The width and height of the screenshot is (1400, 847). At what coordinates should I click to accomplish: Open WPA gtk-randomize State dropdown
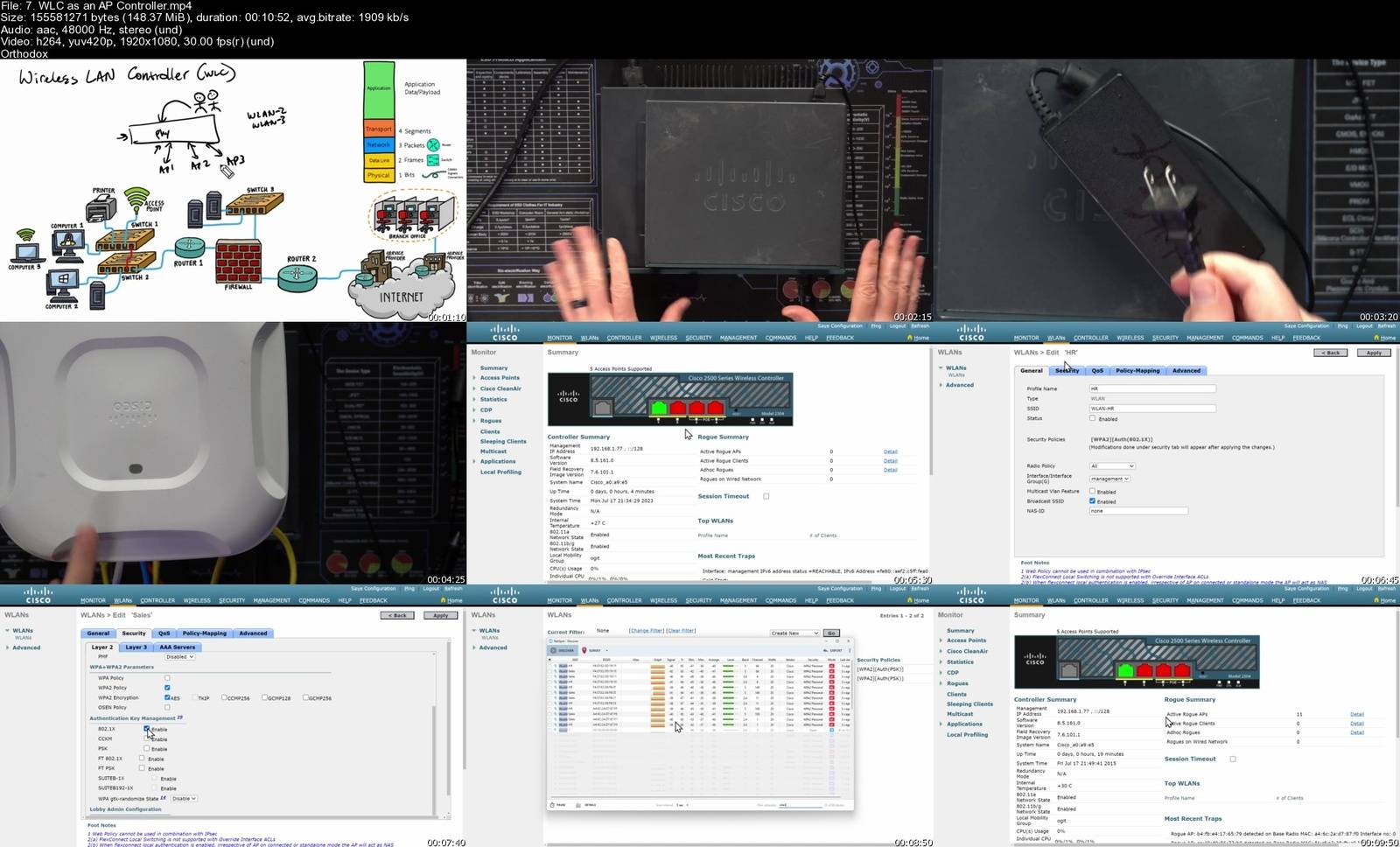tap(184, 798)
